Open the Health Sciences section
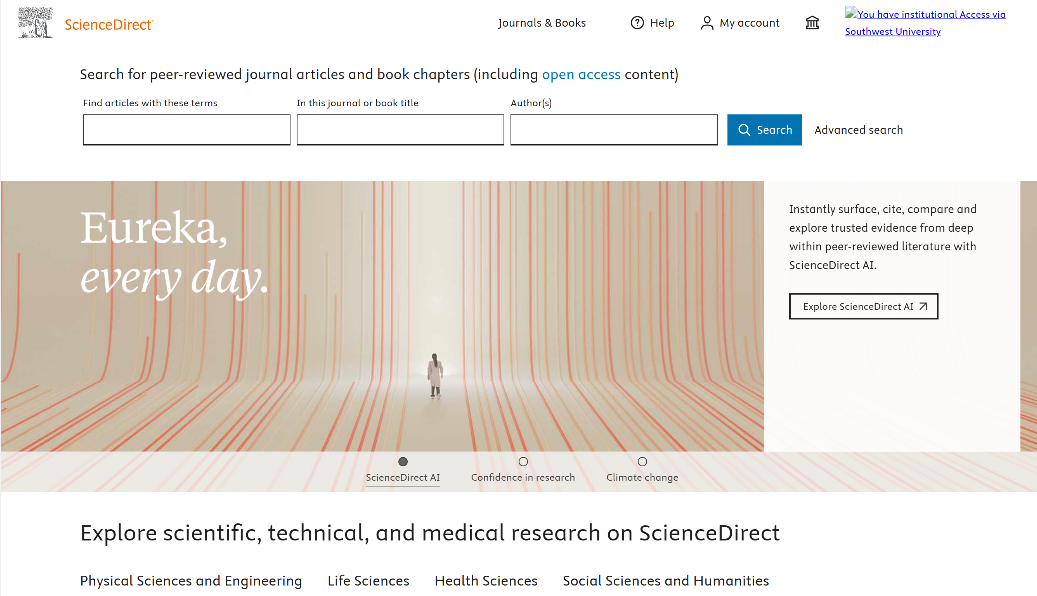The width and height of the screenshot is (1037, 596). 486,581
